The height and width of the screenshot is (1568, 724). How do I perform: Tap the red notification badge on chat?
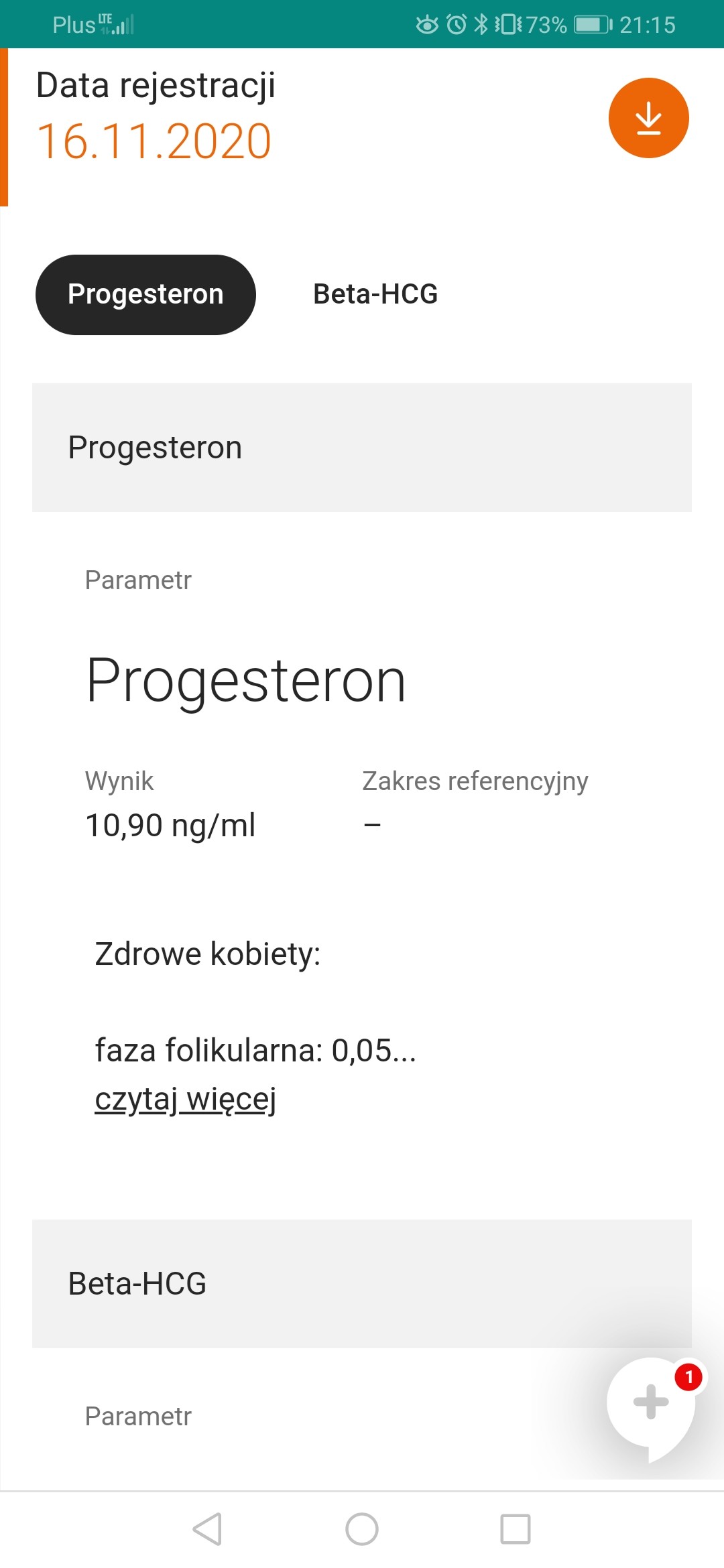coord(688,1378)
